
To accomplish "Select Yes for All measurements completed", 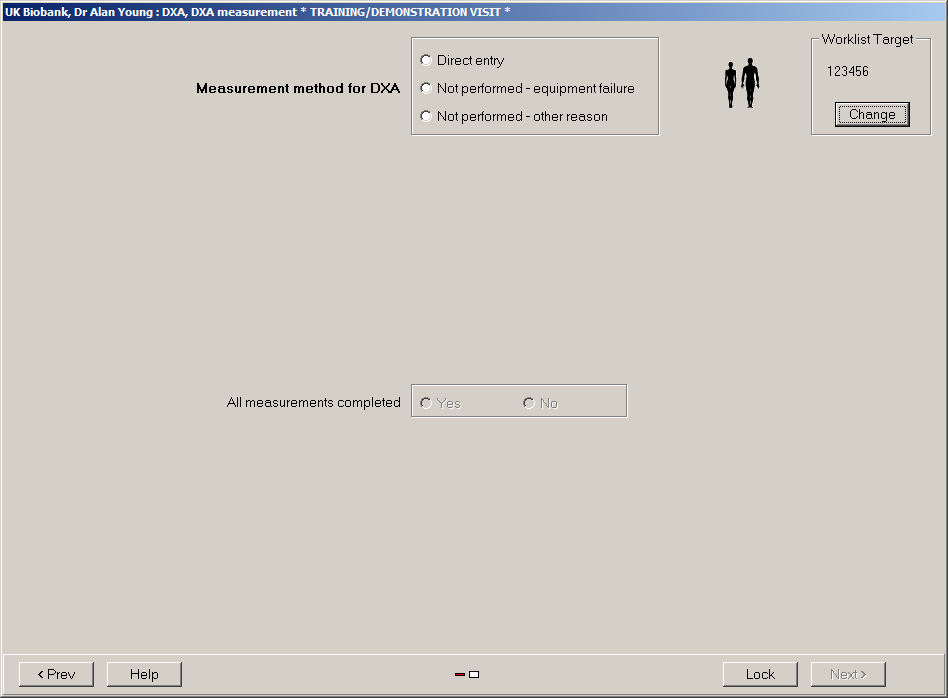I will (x=427, y=403).
